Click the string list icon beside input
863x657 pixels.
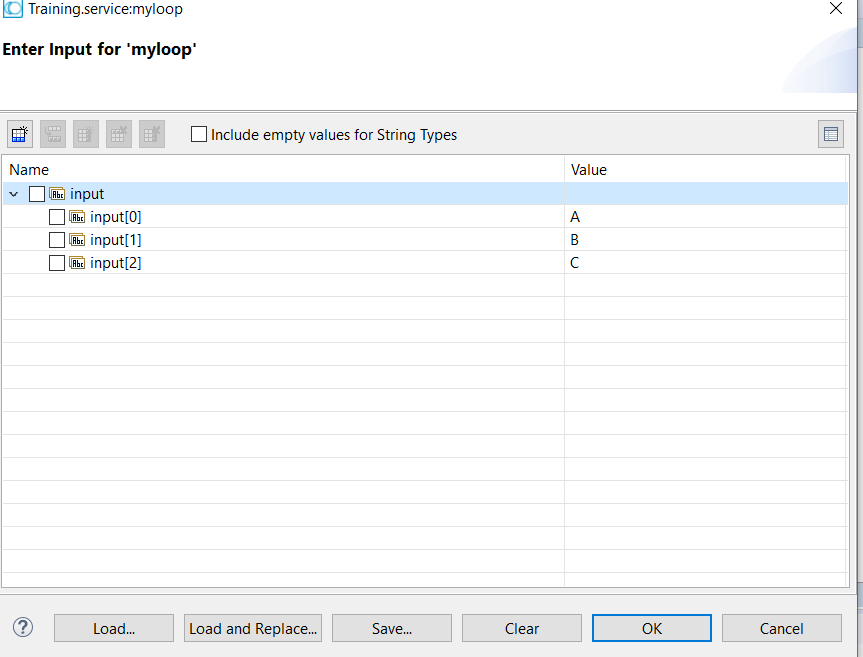pos(57,194)
